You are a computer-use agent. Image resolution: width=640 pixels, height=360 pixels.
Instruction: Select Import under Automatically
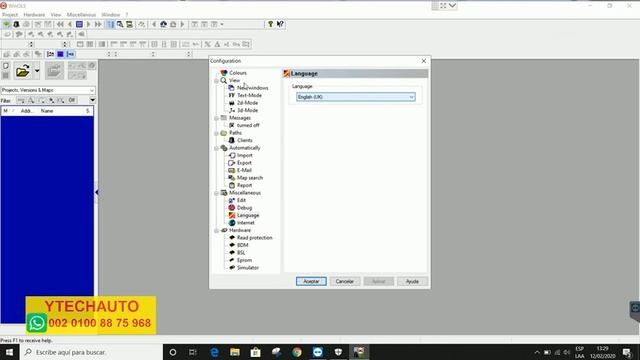pyautogui.click(x=244, y=155)
